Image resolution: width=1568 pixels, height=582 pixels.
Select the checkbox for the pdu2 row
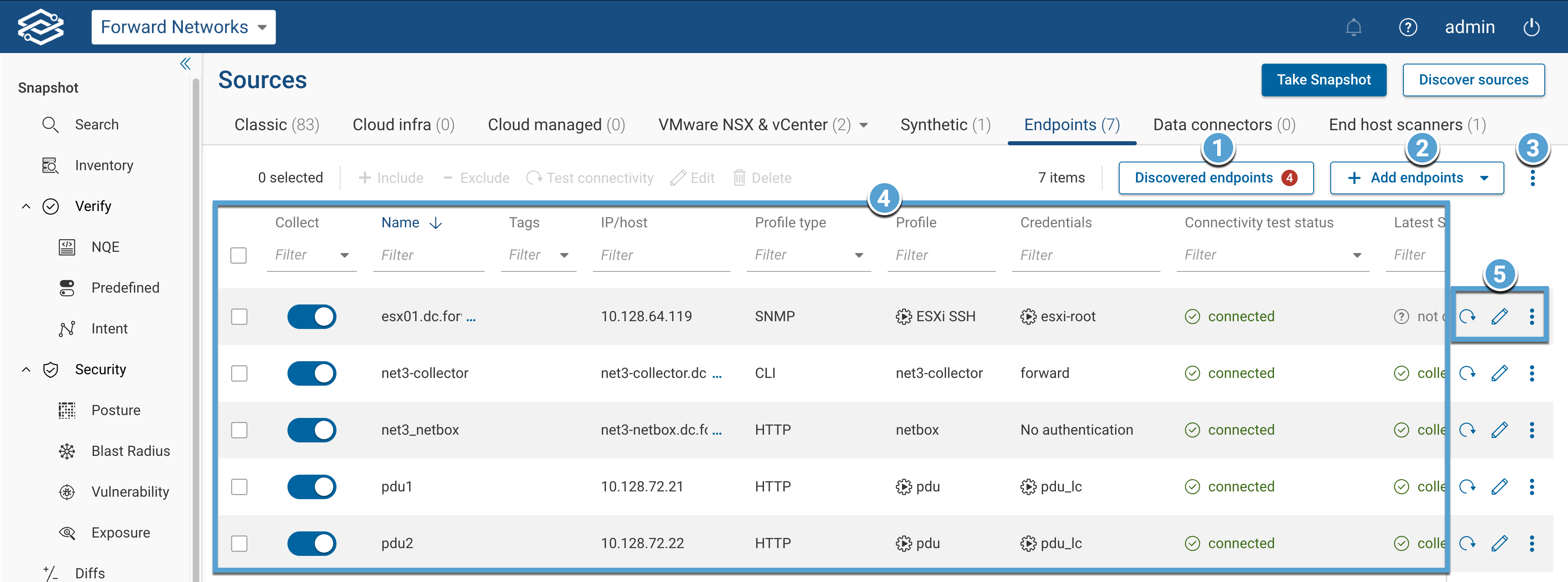point(239,543)
